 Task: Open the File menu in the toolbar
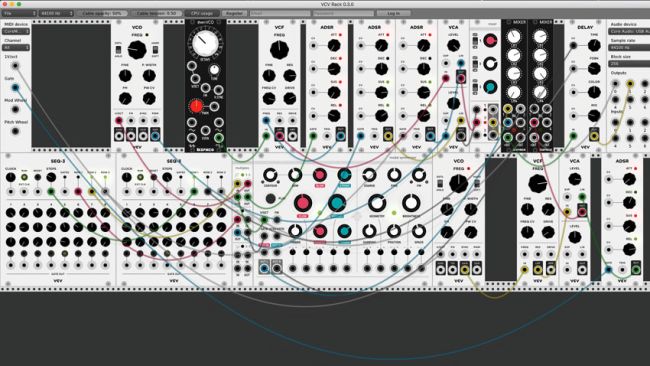(x=19, y=13)
